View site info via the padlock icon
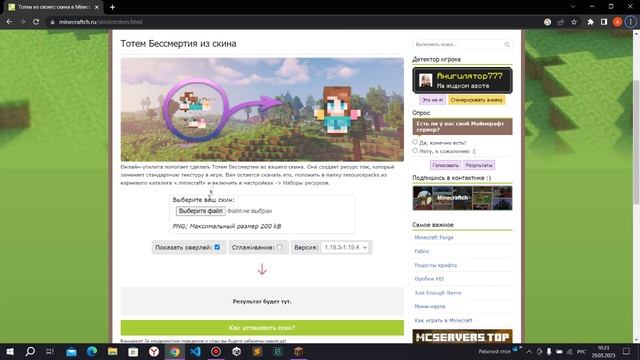The image size is (640, 360). coord(52,22)
